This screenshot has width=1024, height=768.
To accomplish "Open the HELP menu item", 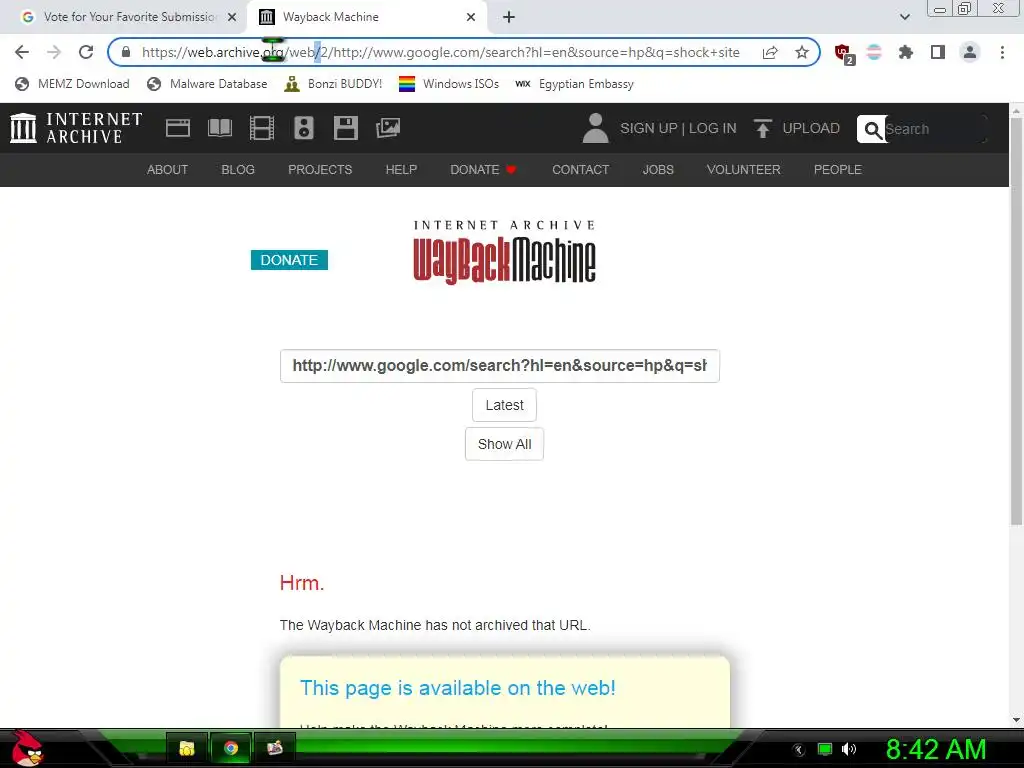I will point(401,170).
